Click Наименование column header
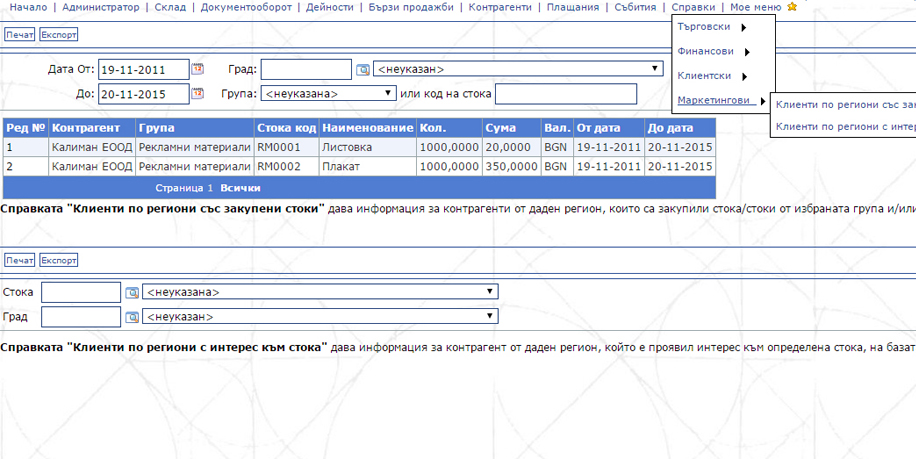The image size is (916, 459). click(x=367, y=128)
